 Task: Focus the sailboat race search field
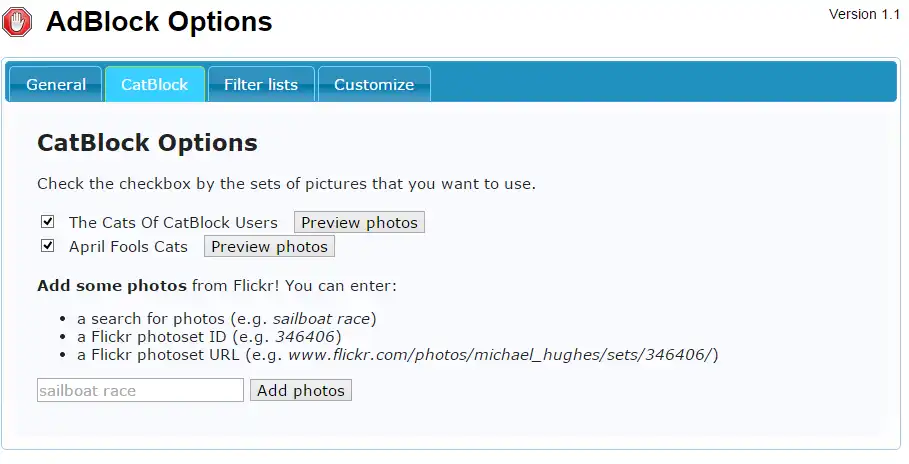(x=140, y=390)
